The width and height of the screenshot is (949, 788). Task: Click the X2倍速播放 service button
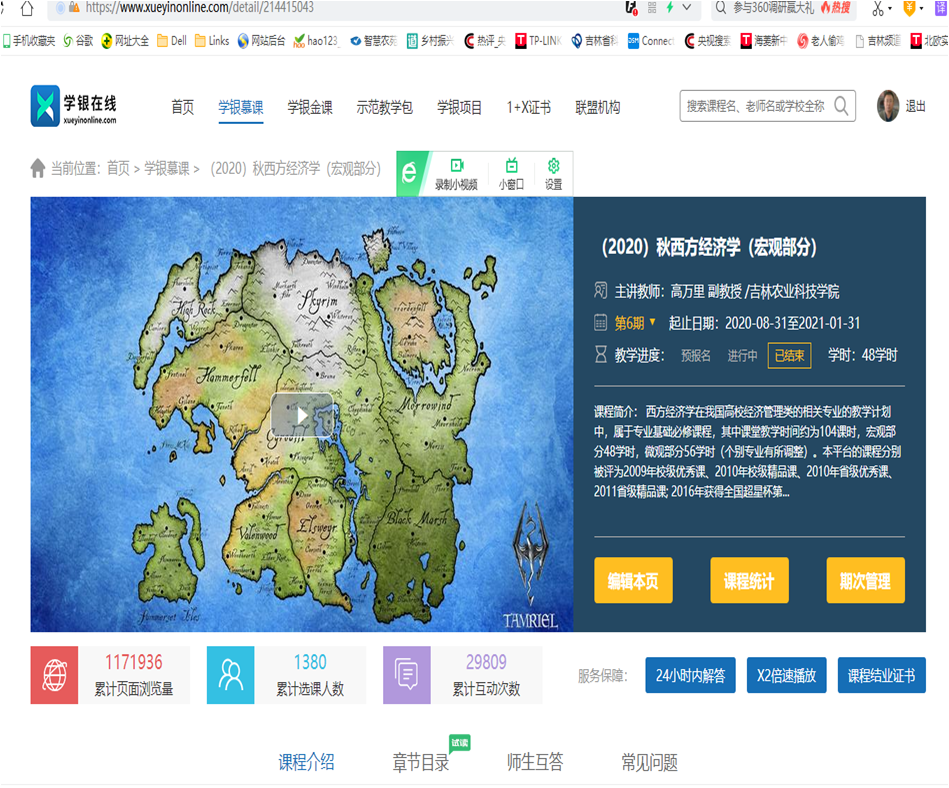[787, 675]
